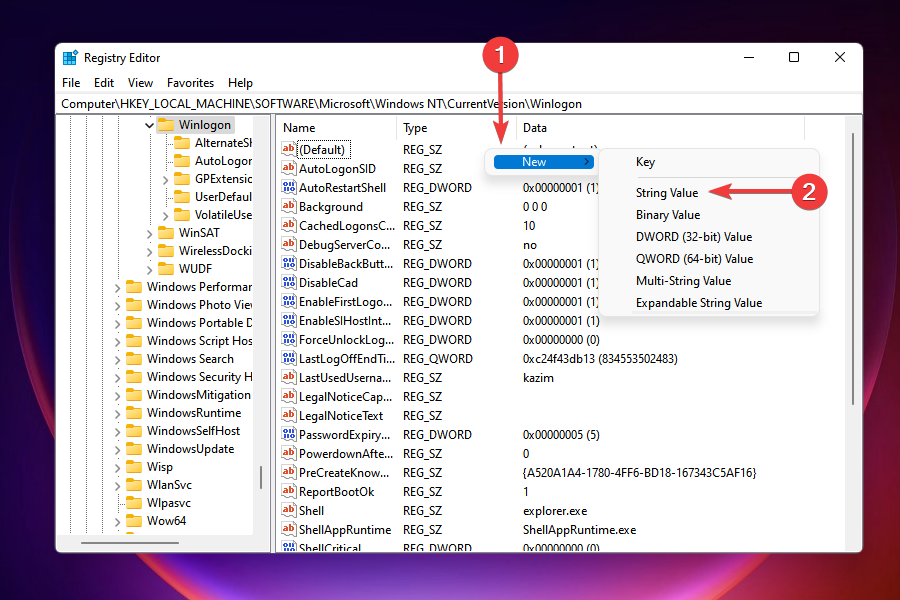
Task: Expand the WUDF key
Action: 149,269
